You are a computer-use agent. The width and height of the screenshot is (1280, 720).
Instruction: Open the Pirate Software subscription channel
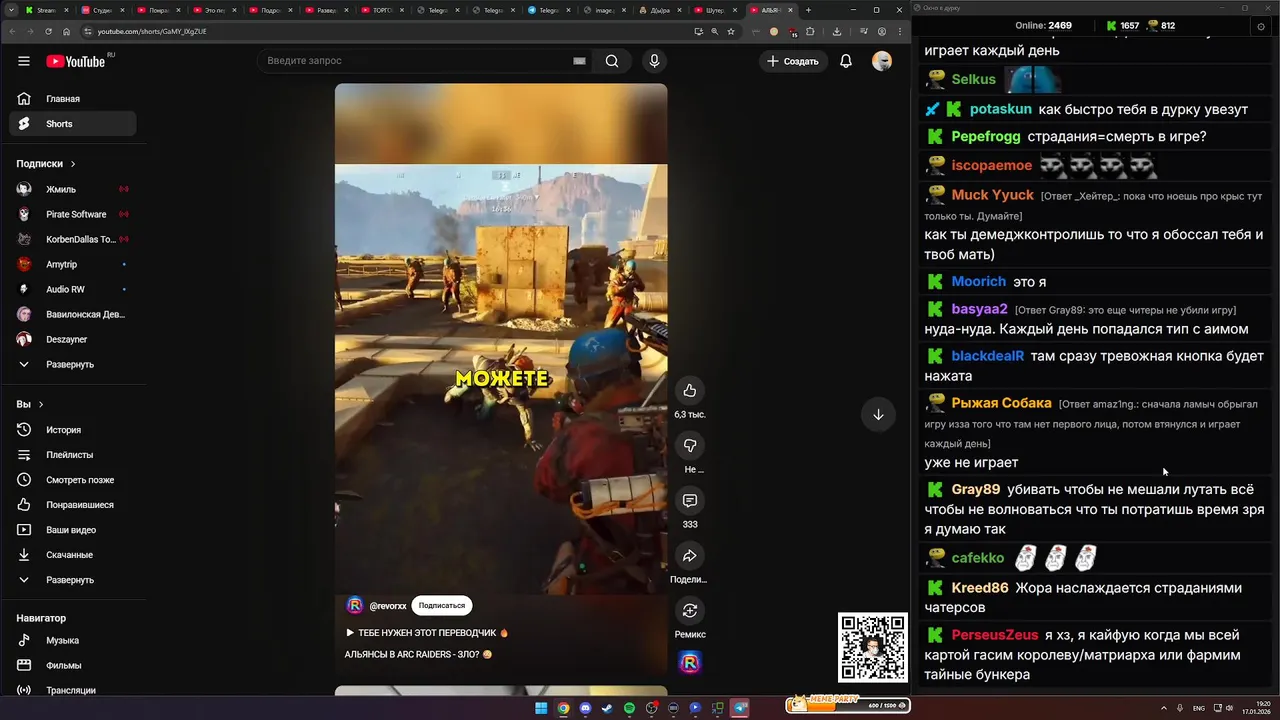pyautogui.click(x=72, y=214)
